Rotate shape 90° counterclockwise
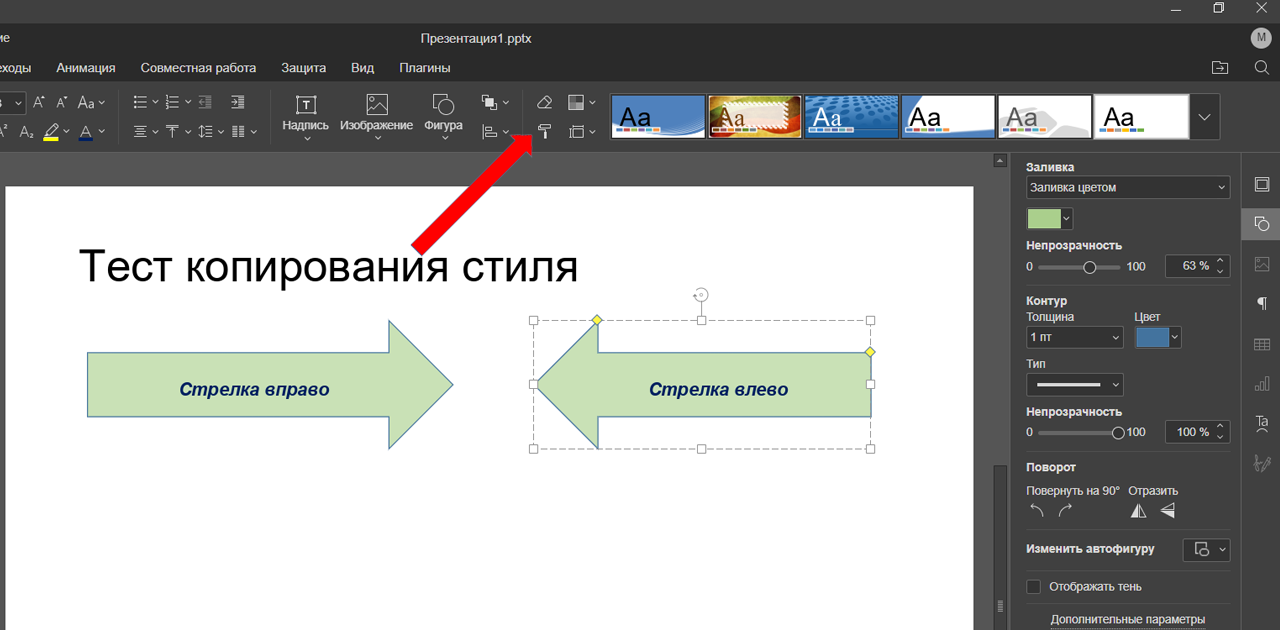Screen dimensions: 1280x630 pos(1037,511)
